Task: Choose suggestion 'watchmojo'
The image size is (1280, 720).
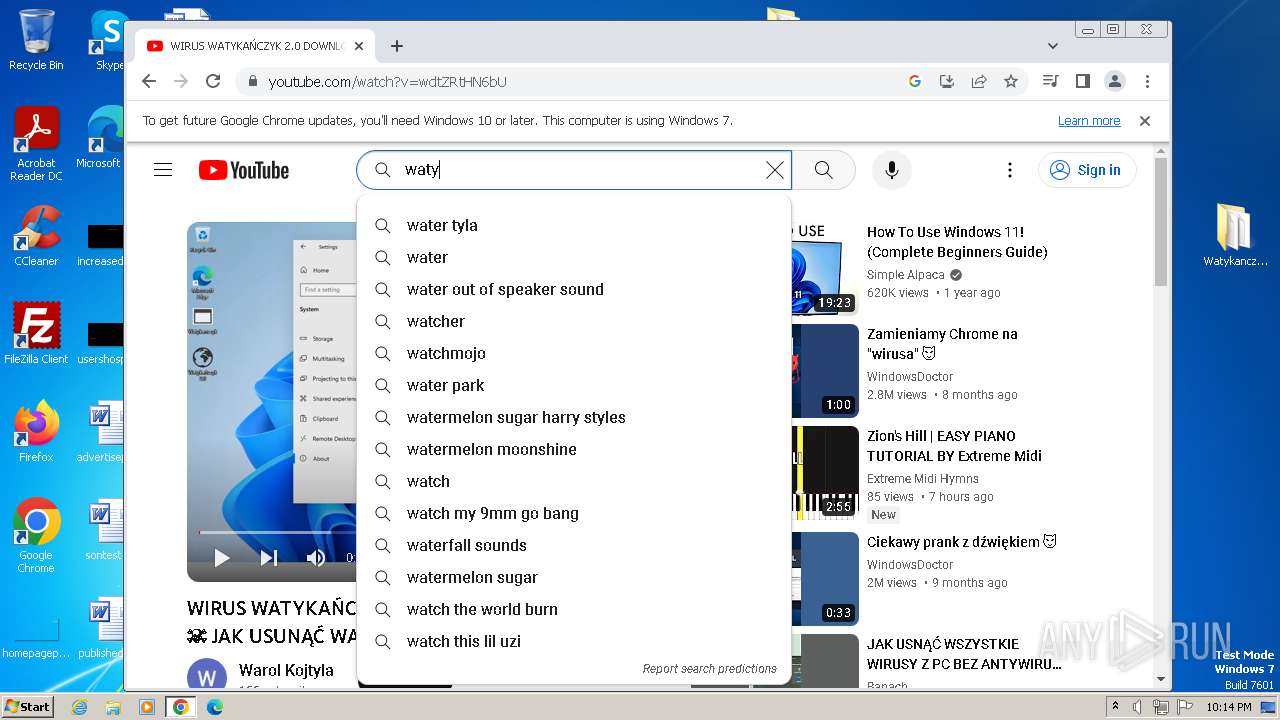Action: tap(574, 353)
